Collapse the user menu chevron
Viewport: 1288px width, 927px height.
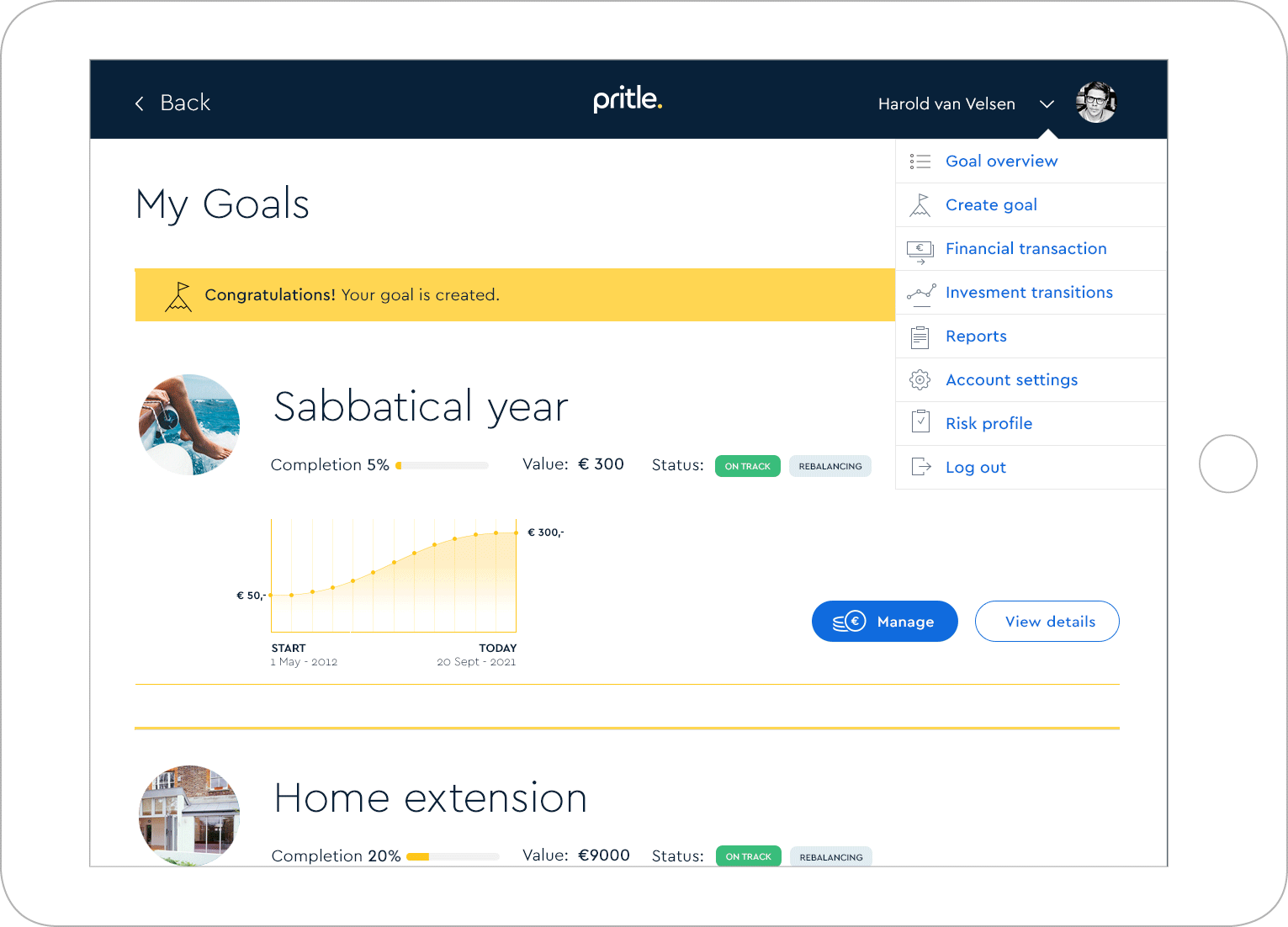click(1047, 104)
